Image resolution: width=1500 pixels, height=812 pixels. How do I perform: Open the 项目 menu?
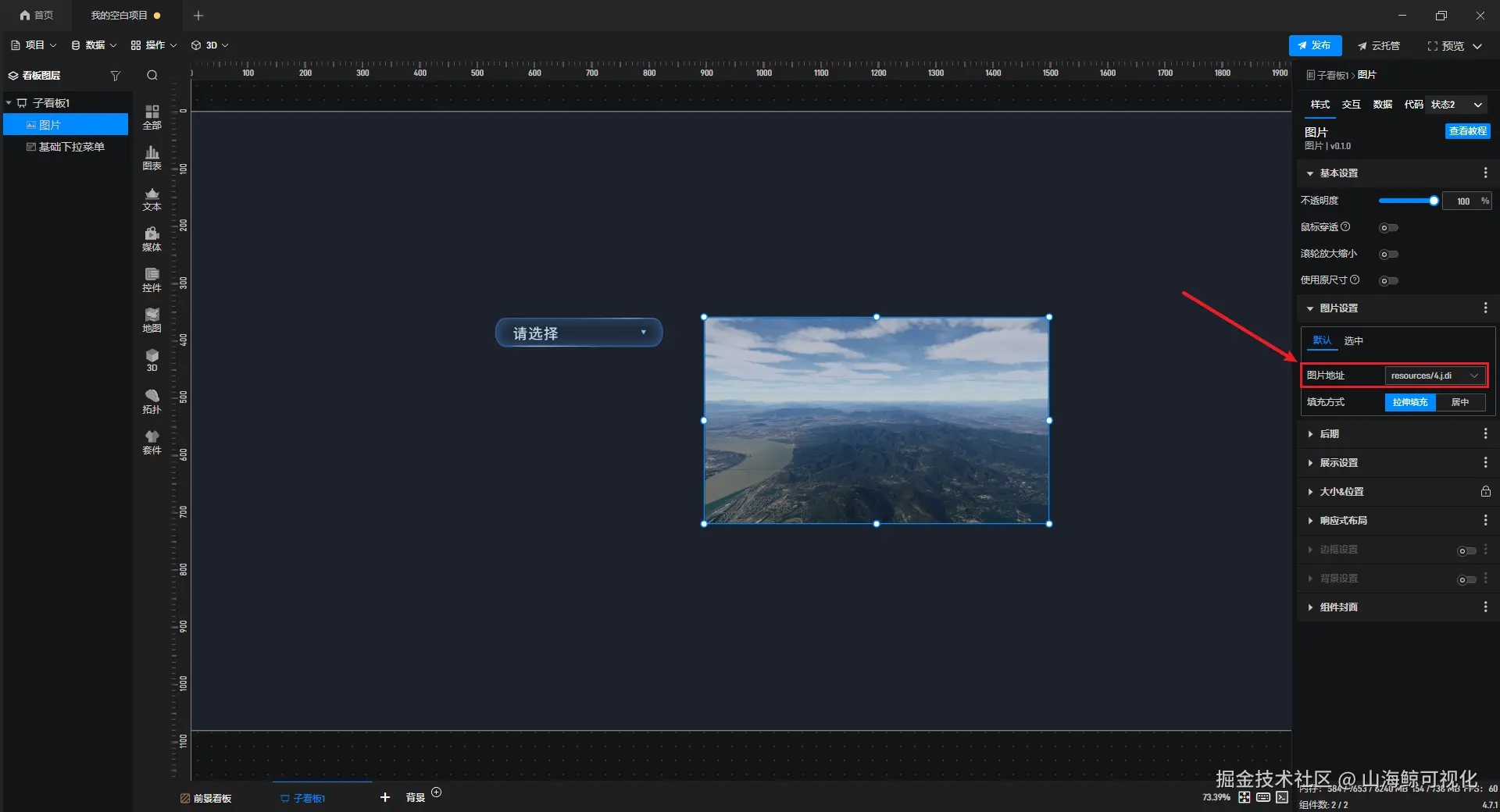pyautogui.click(x=34, y=45)
